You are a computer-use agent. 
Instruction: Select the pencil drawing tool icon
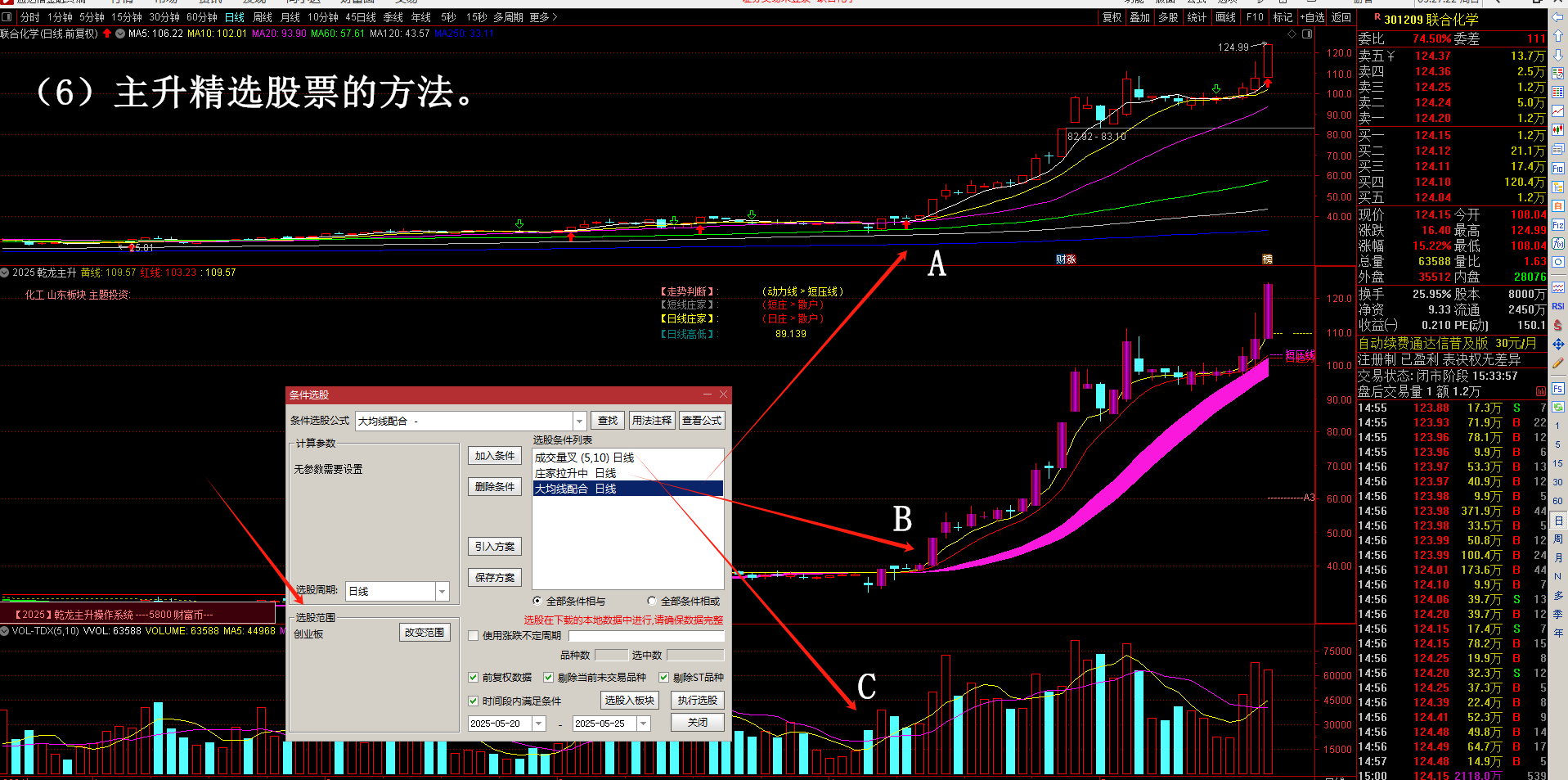pyautogui.click(x=1557, y=363)
